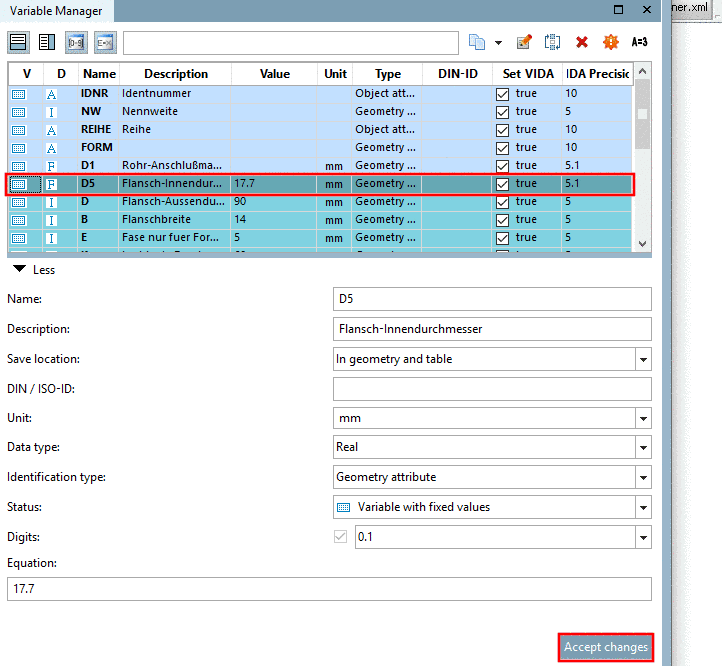The image size is (722, 666).
Task: Expand the Data type dropdown
Action: tap(643, 447)
